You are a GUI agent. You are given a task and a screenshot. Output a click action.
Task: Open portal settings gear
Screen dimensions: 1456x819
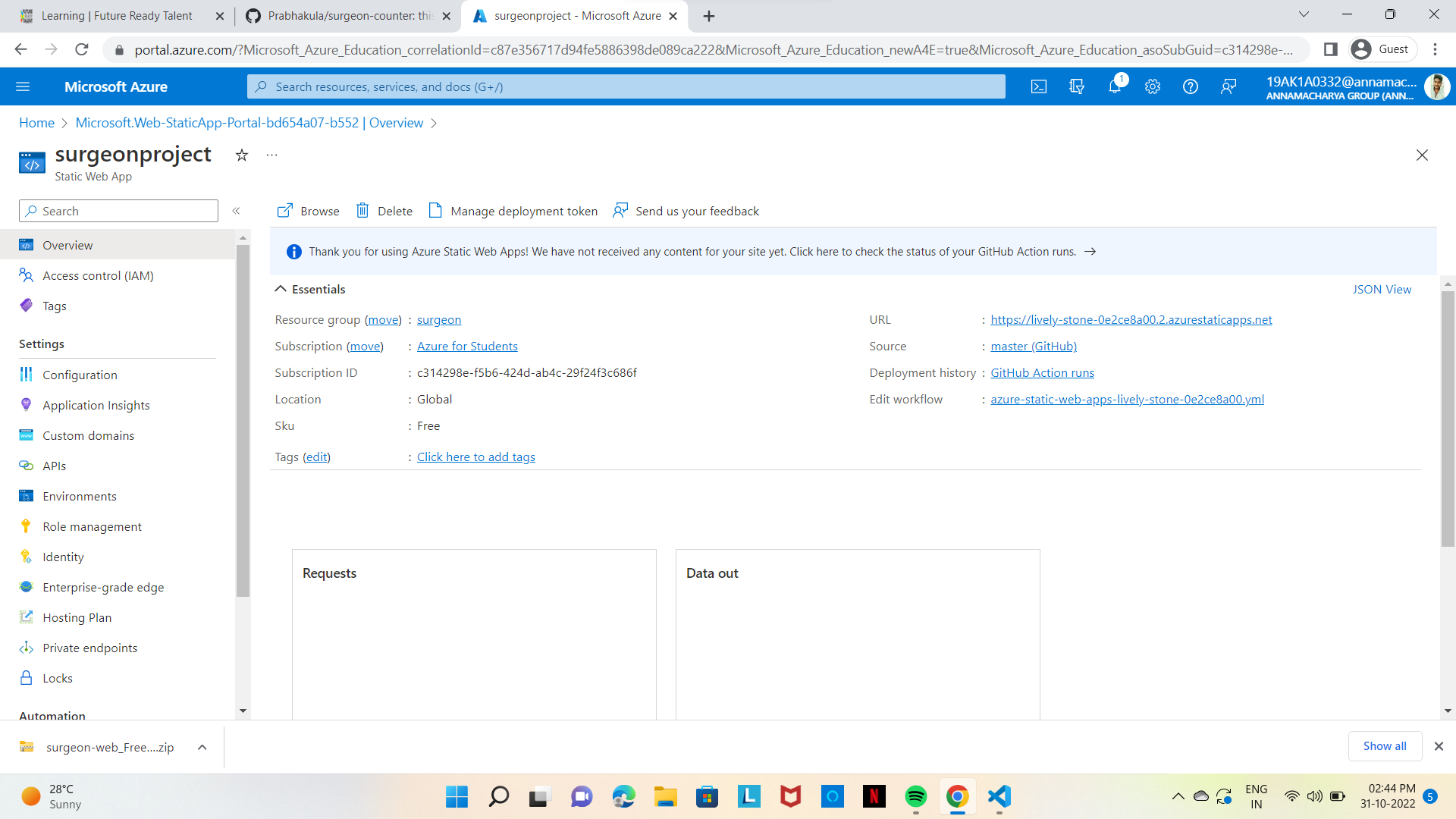tap(1152, 86)
